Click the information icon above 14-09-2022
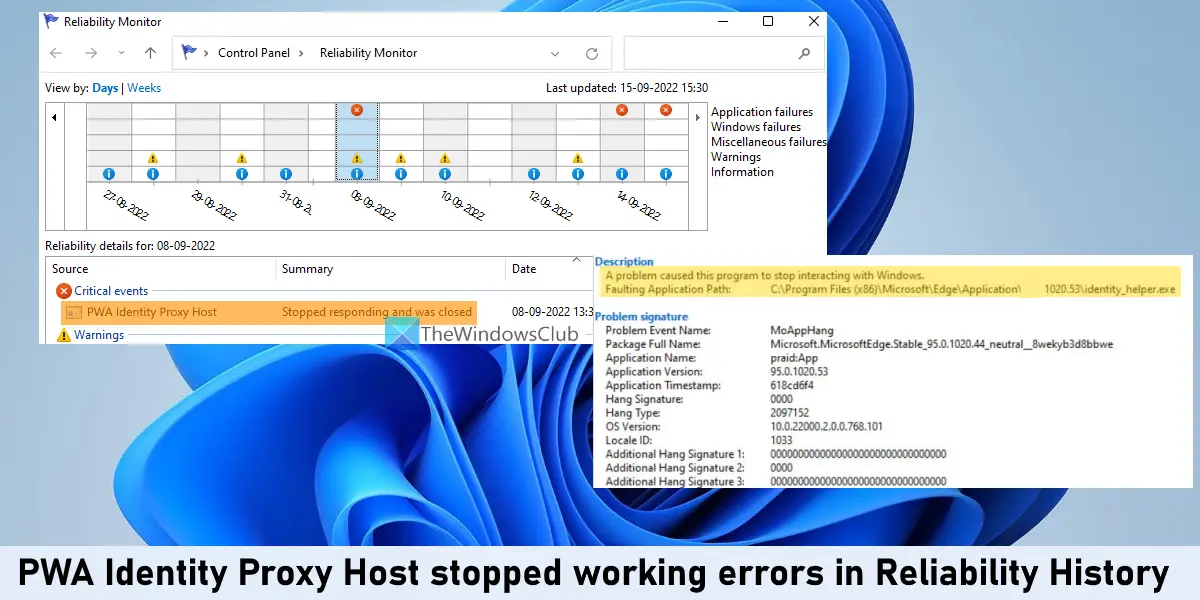The height and width of the screenshot is (600, 1200). (x=622, y=174)
